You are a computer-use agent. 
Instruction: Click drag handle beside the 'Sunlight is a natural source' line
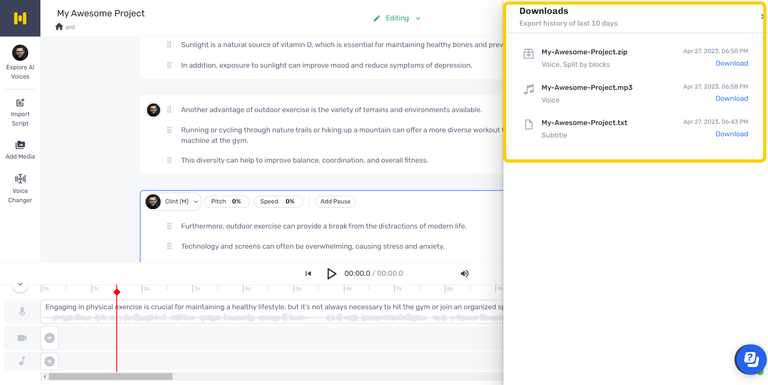pyautogui.click(x=169, y=45)
